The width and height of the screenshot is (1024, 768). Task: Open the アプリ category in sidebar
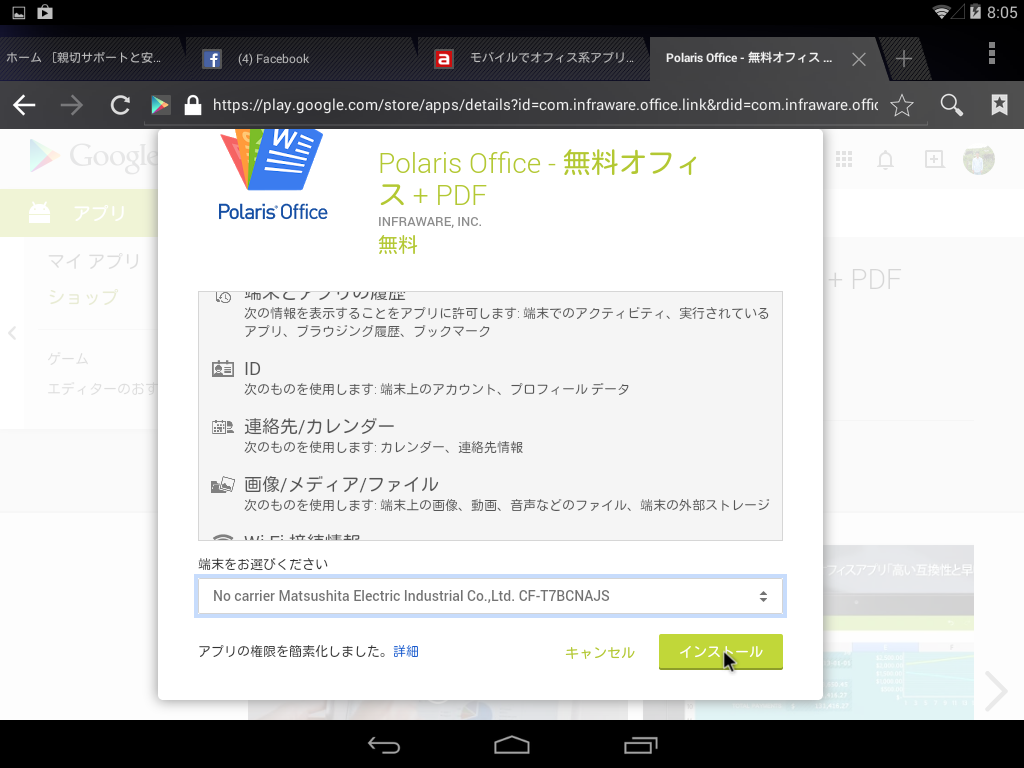78,214
